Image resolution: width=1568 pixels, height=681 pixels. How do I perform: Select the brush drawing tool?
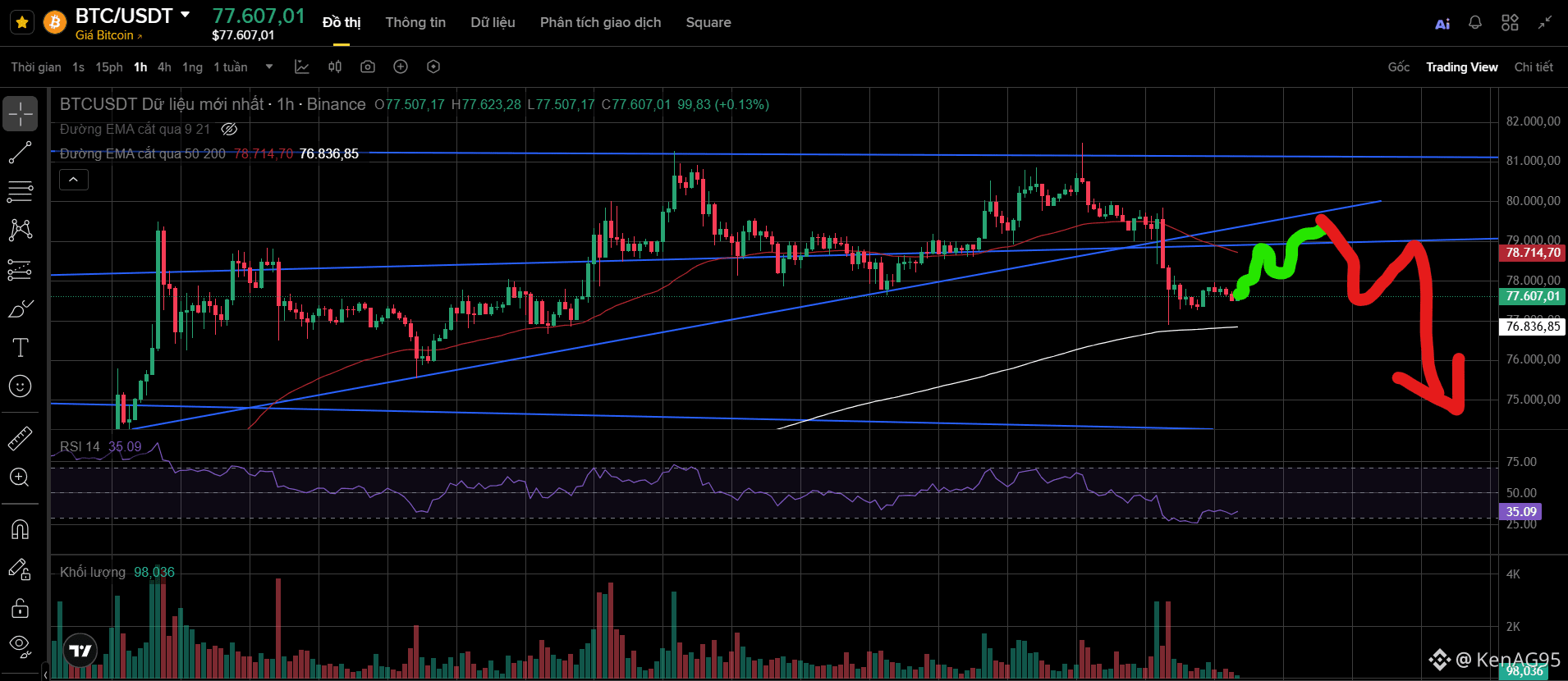pos(21,309)
